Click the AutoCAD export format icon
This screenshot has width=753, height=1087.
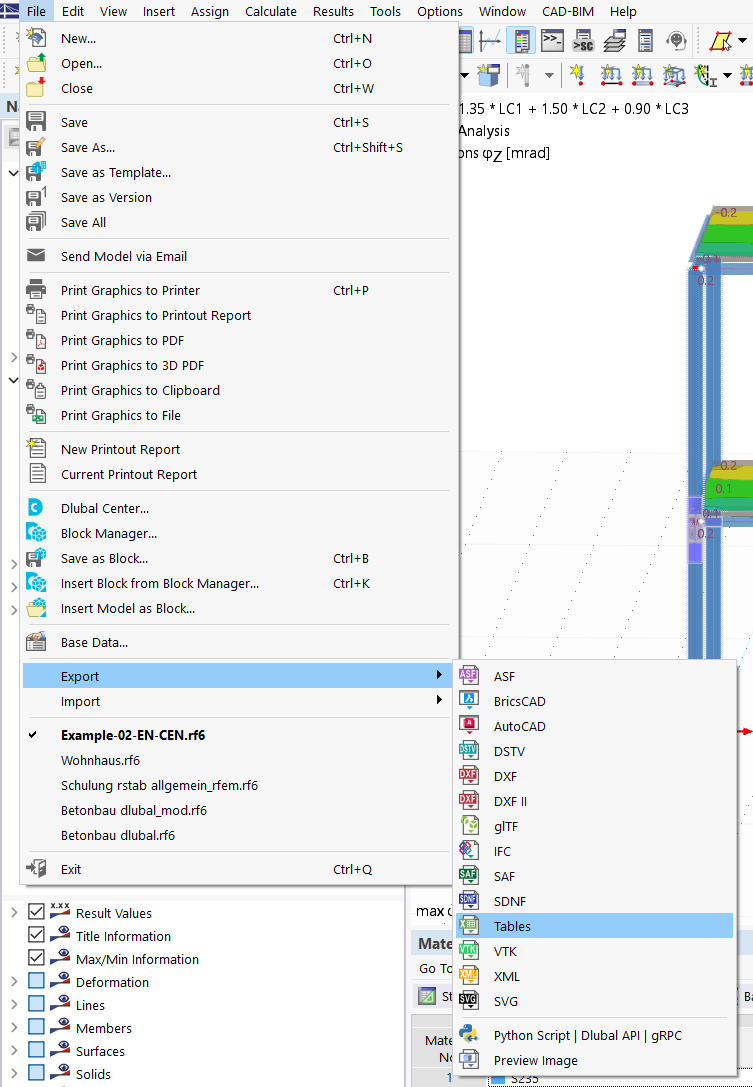coord(468,726)
